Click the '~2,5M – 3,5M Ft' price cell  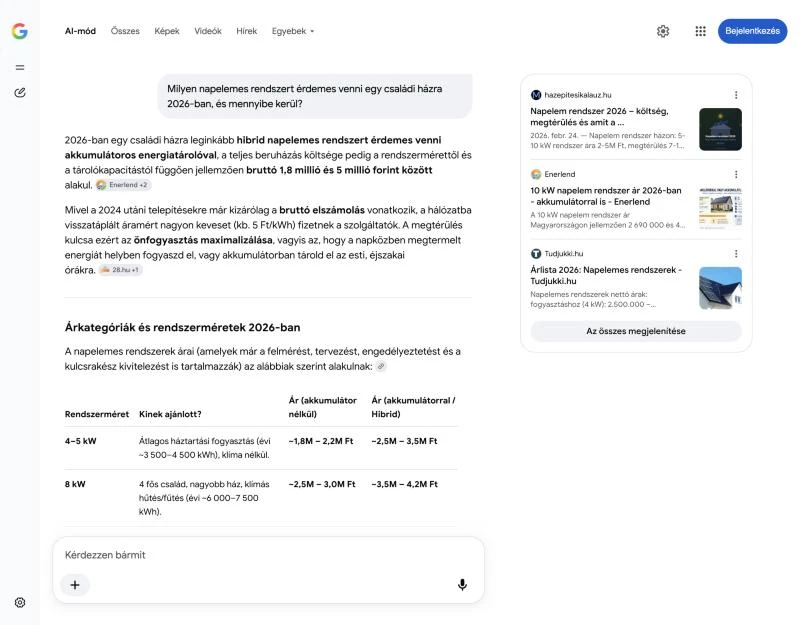[404, 441]
